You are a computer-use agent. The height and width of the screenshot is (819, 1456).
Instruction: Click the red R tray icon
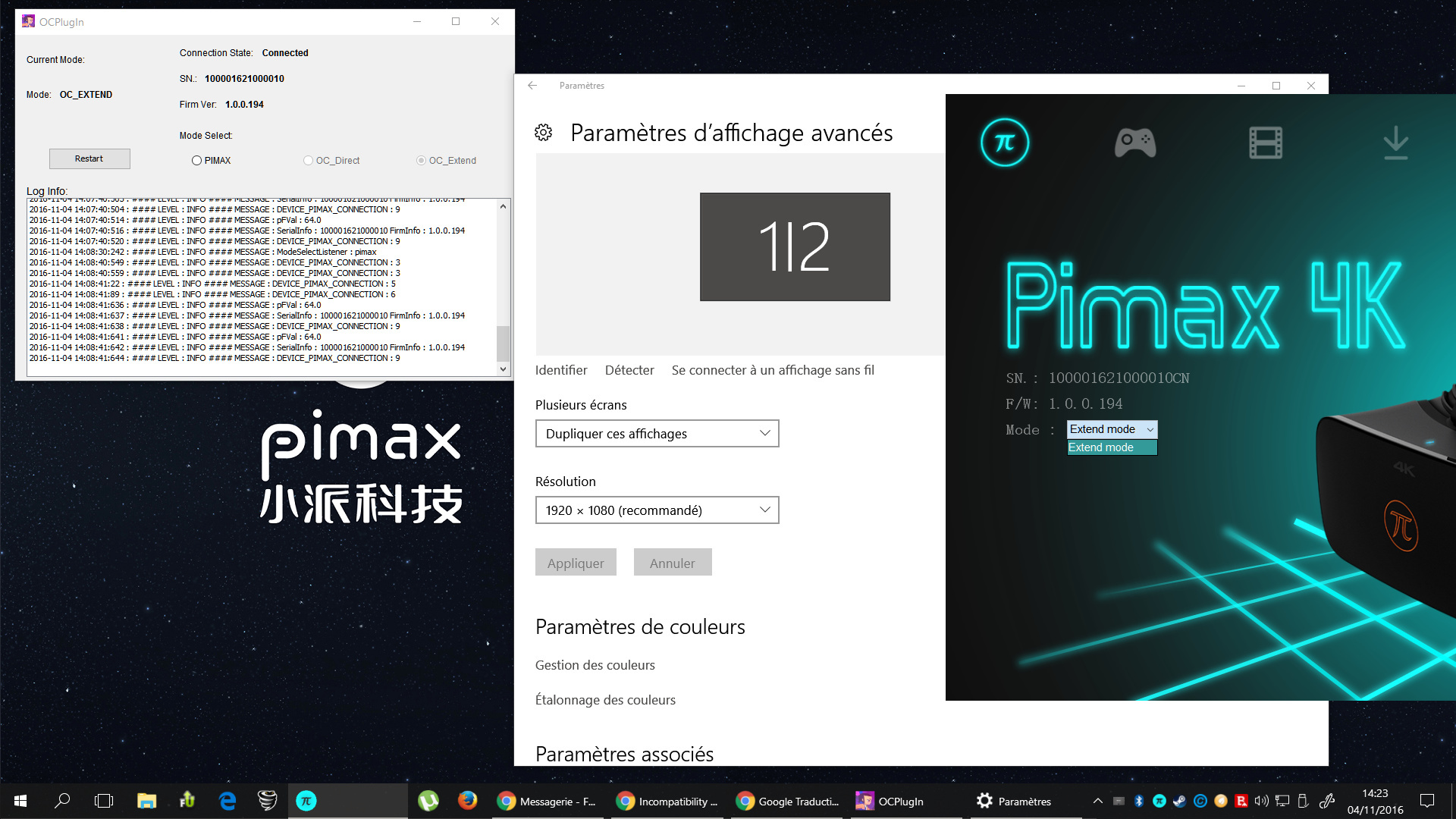[1241, 801]
